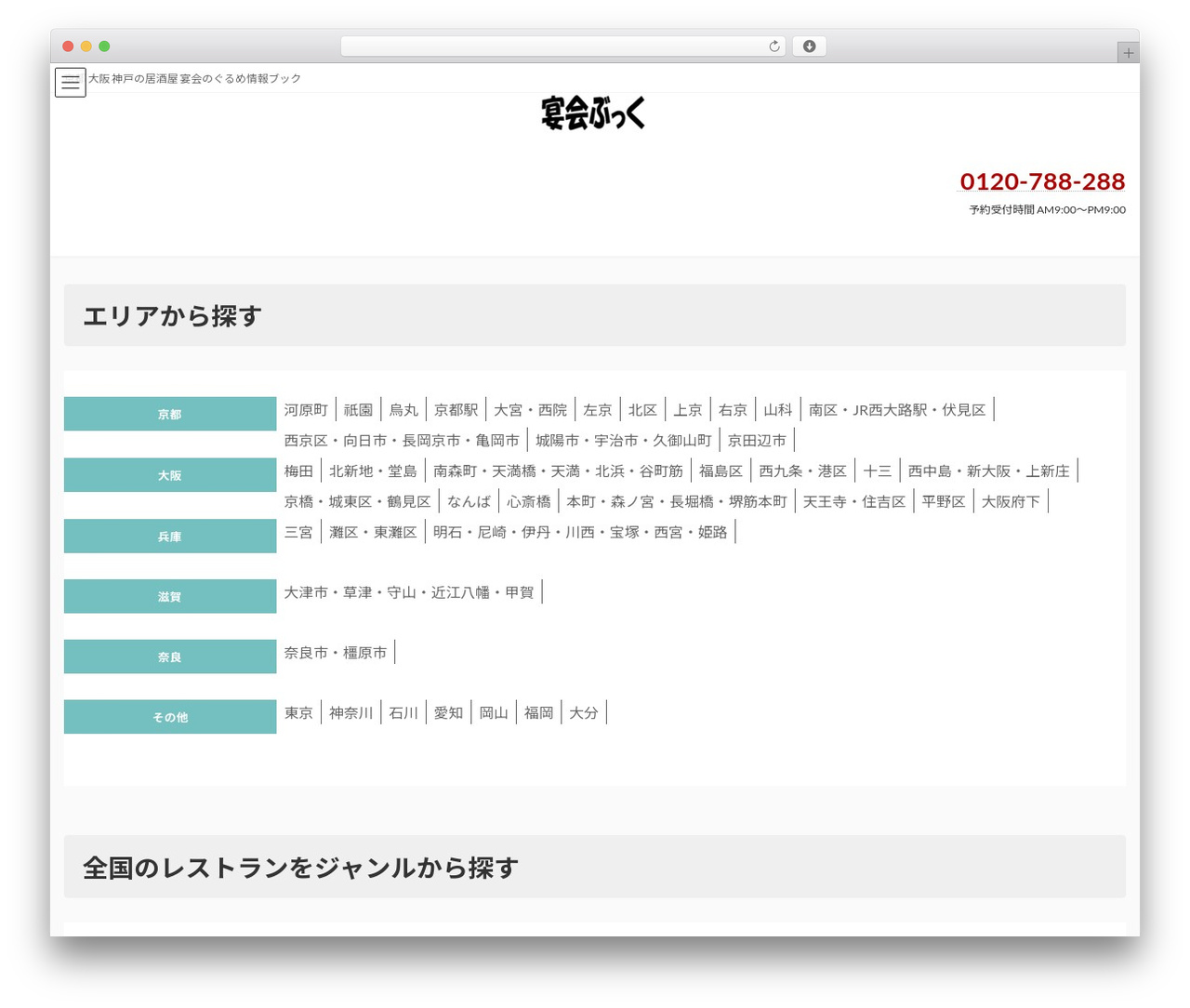Open the 梅田 area link
The width and height of the screenshot is (1190, 1008).
tap(298, 471)
